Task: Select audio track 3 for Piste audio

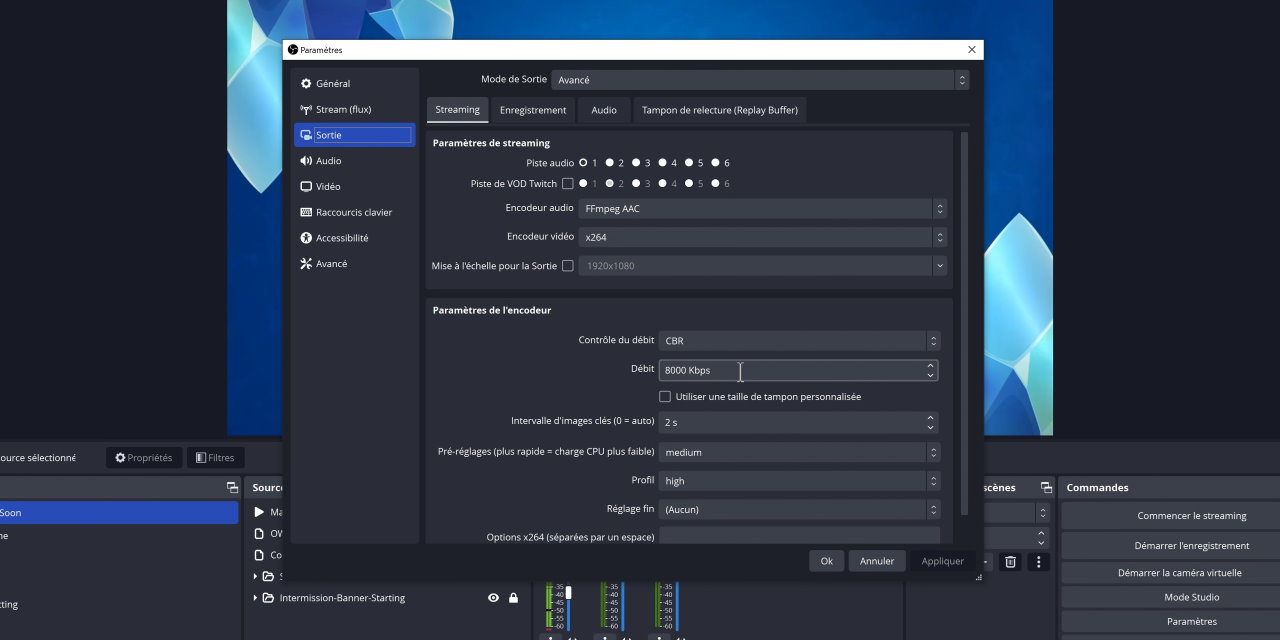Action: point(635,163)
